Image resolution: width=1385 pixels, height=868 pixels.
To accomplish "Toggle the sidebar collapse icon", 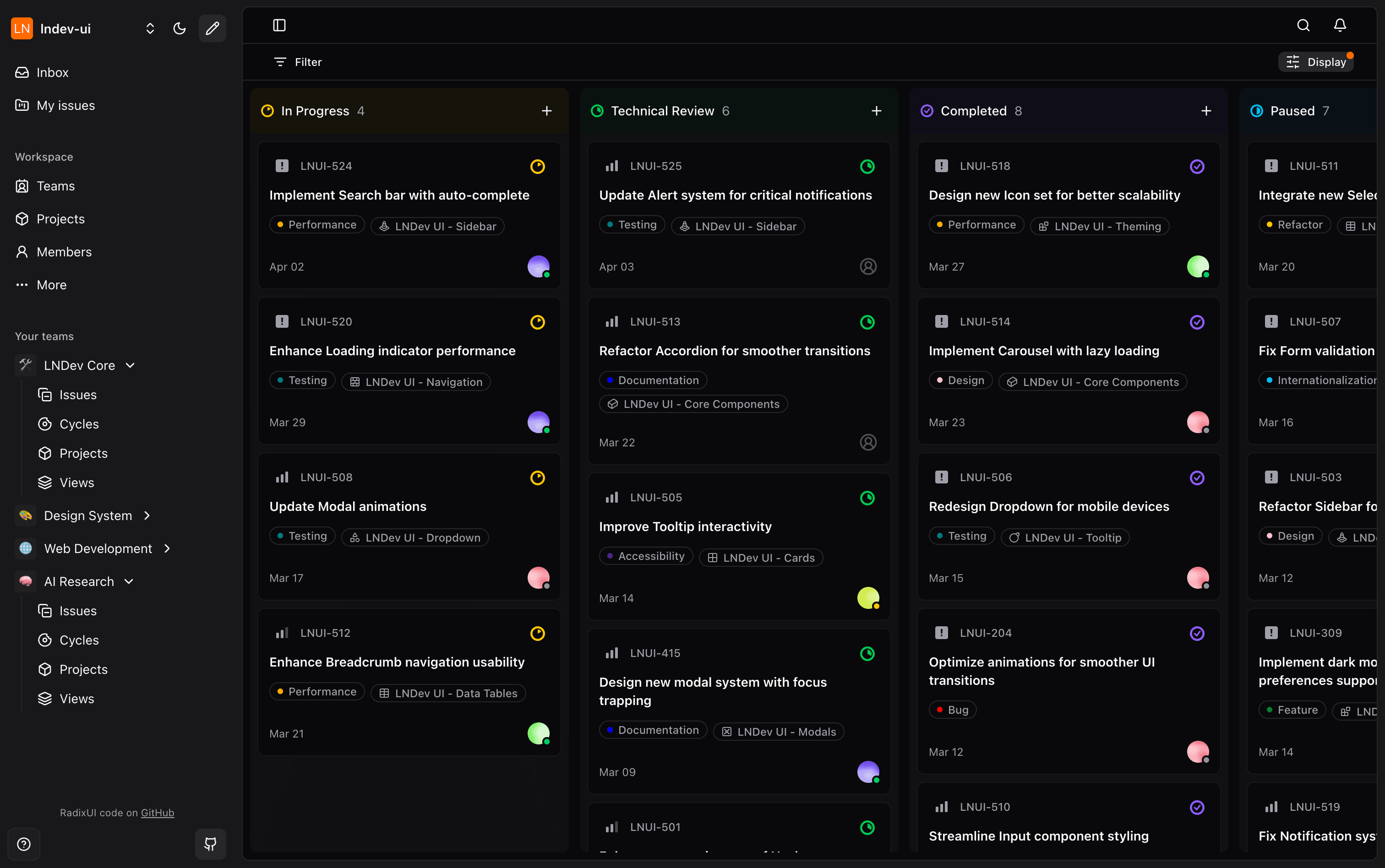I will point(280,25).
